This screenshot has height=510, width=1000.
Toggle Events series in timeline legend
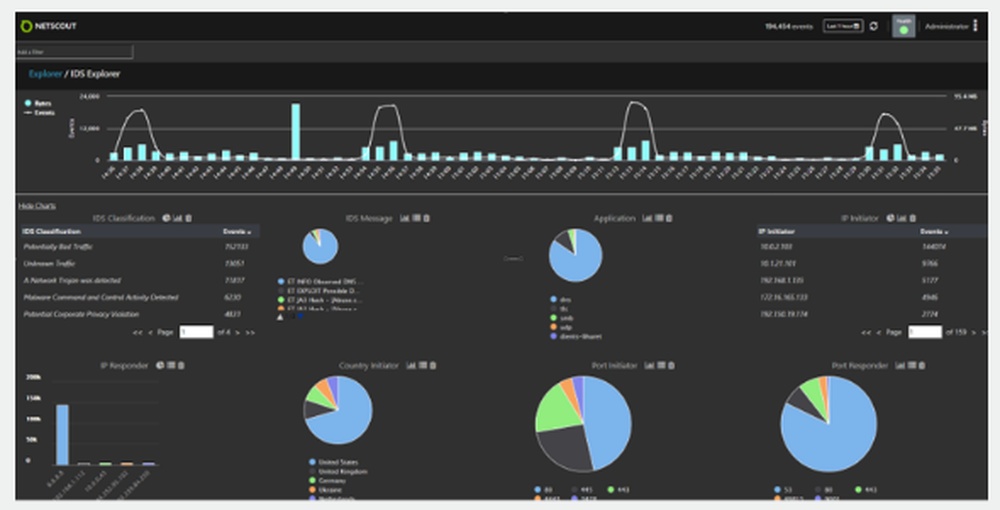pos(40,113)
